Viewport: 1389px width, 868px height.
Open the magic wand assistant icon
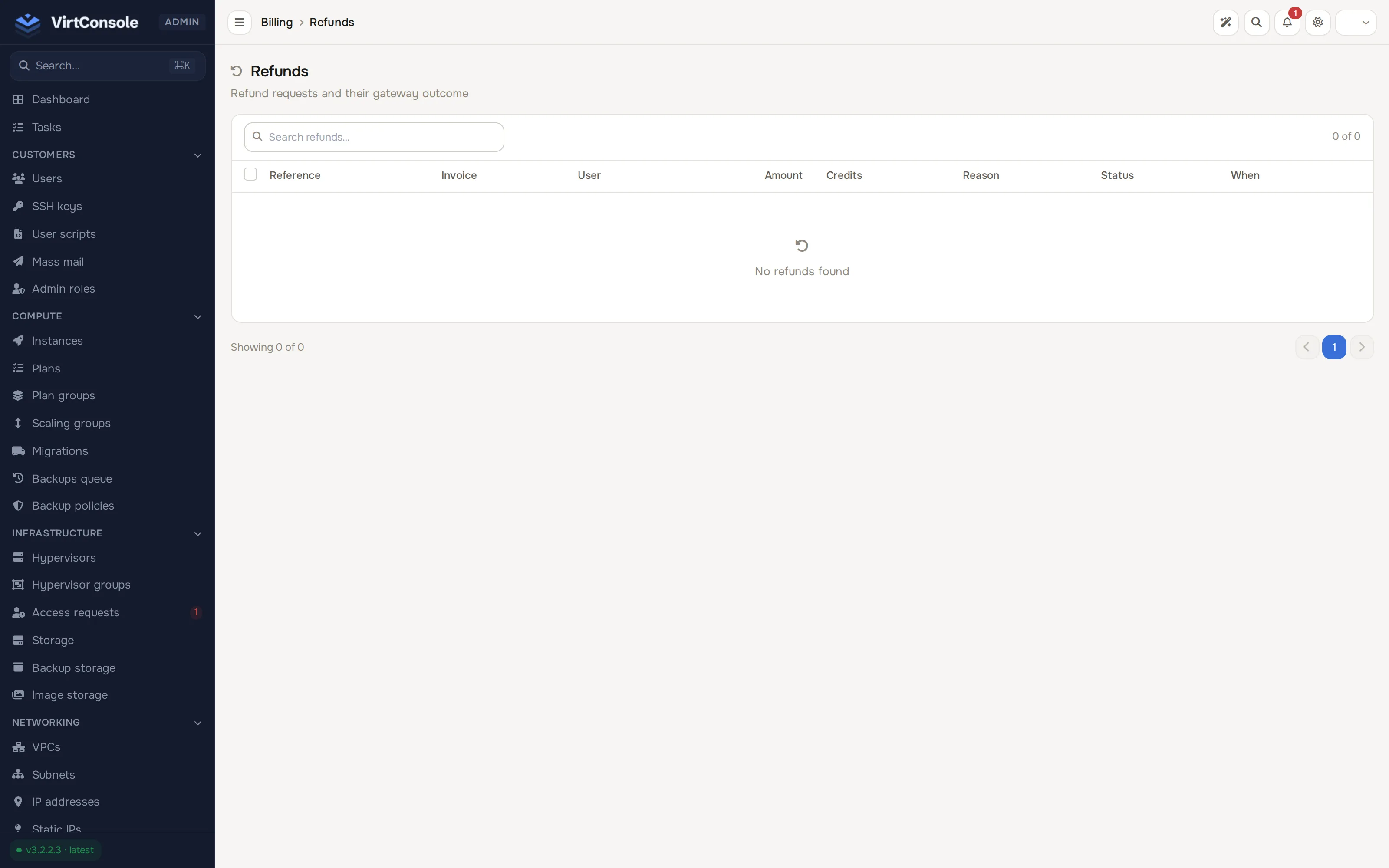1225,23
